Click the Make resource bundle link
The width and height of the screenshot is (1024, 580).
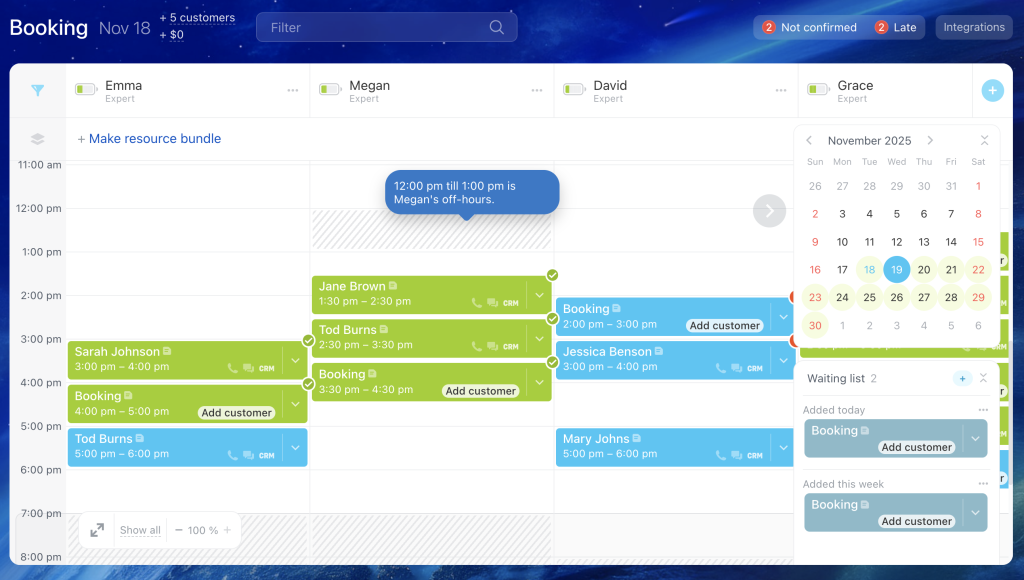149,138
